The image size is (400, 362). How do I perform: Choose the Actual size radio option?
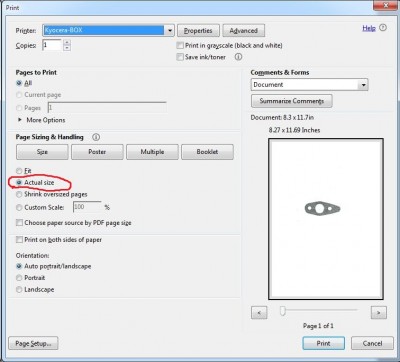(x=19, y=182)
